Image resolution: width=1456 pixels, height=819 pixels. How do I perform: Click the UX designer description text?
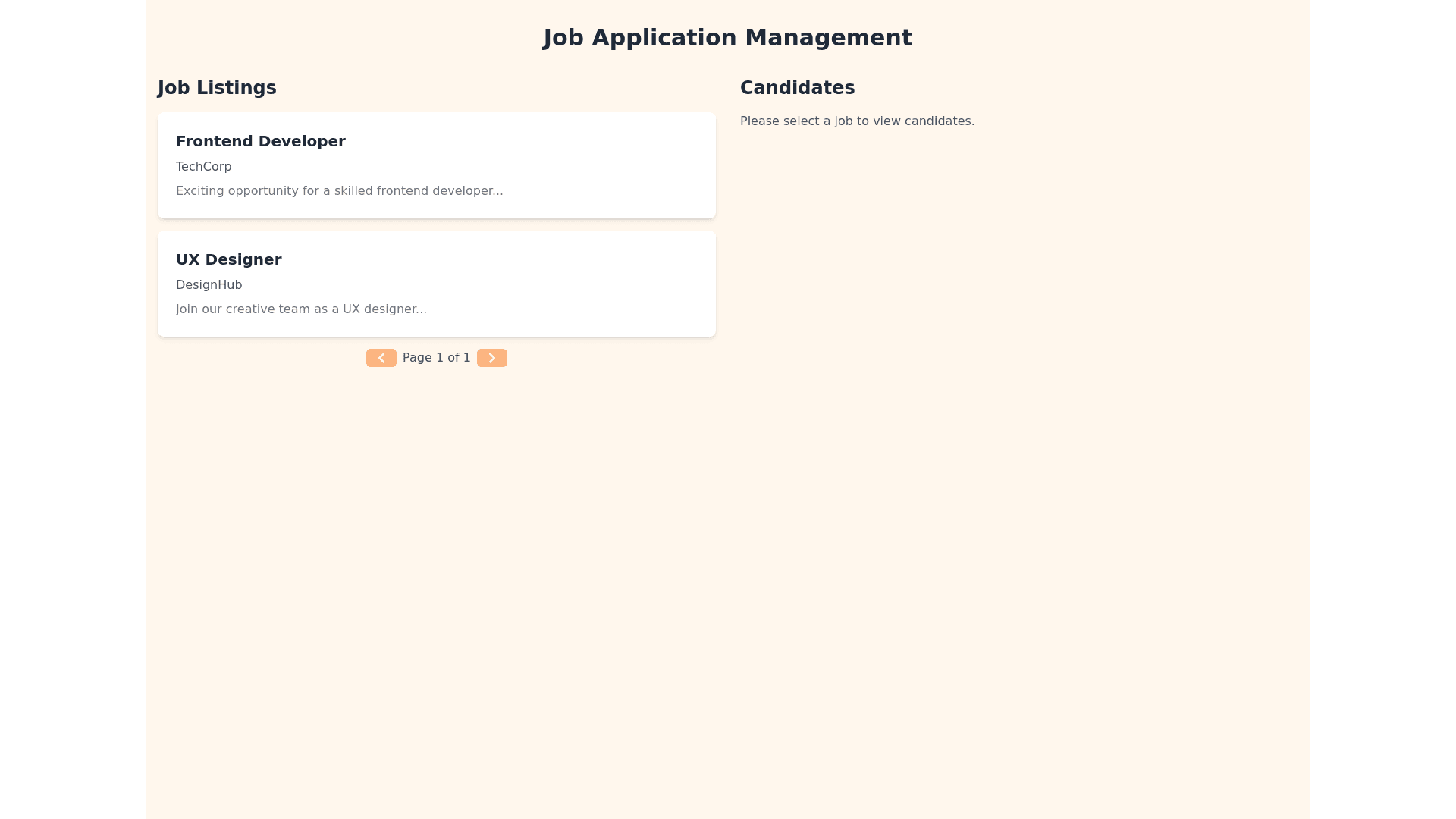pyautogui.click(x=301, y=309)
